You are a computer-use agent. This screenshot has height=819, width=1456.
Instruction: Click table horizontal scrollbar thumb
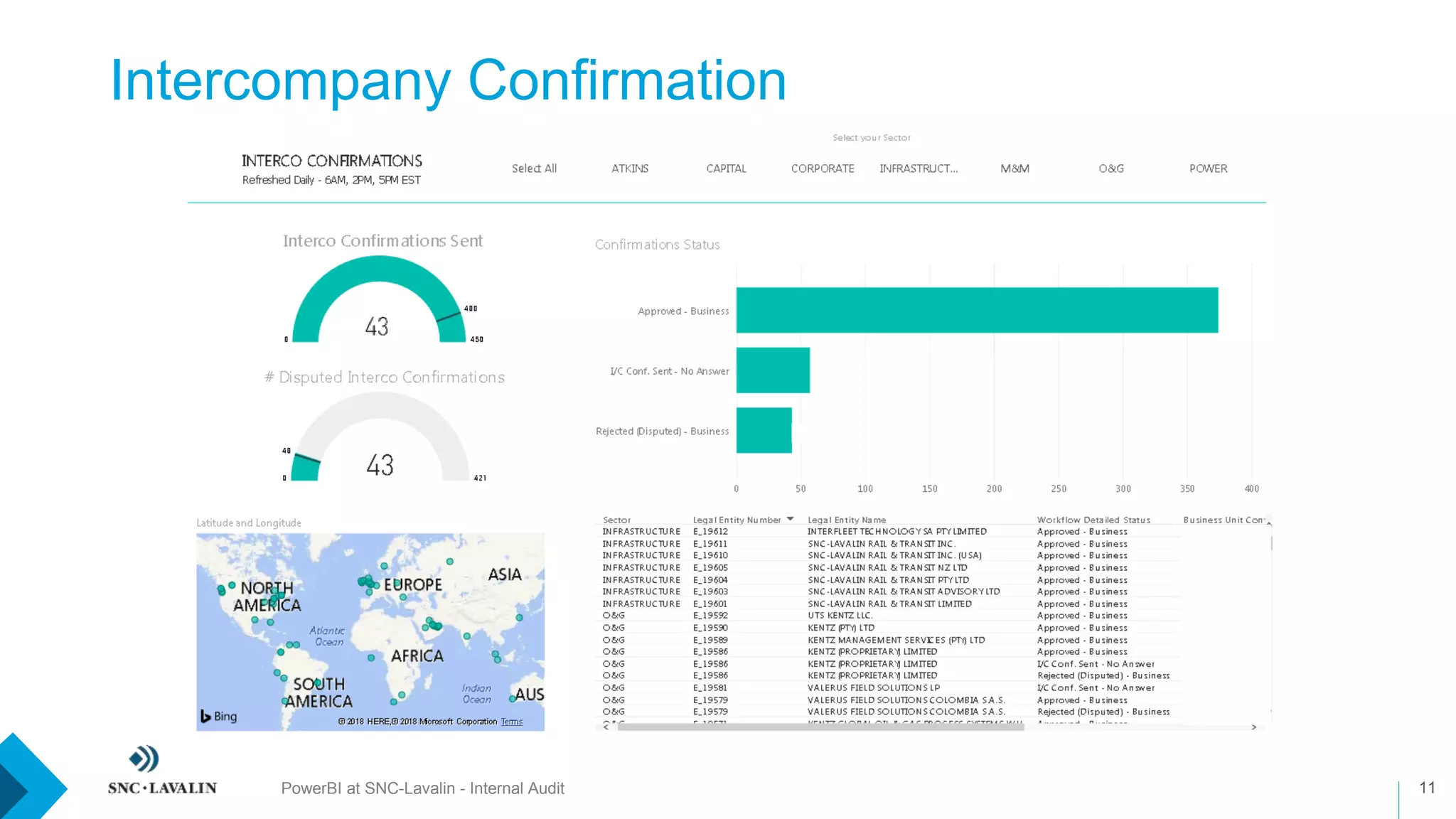point(820,727)
